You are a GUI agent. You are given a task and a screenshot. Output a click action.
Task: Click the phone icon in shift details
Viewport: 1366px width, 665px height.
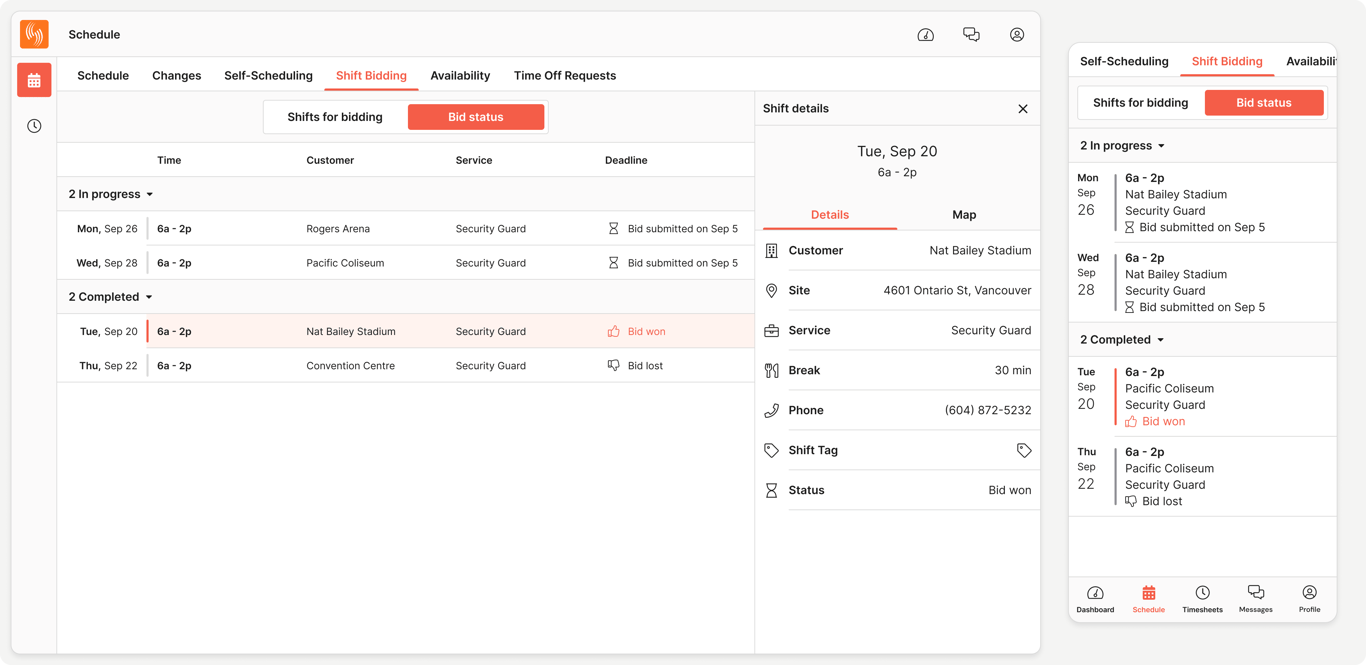point(772,411)
